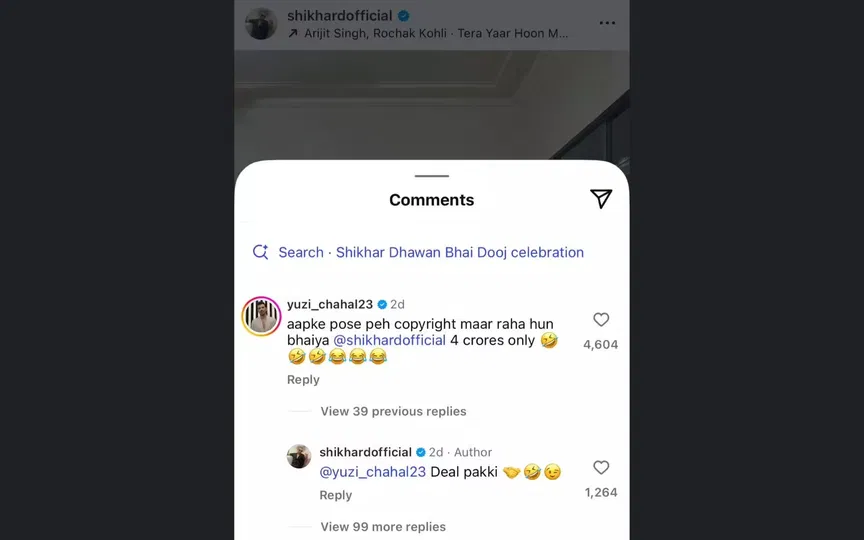This screenshot has height=540, width=864.
Task: Reply to shikhardofficial's Deal pakki comment
Action: (x=335, y=496)
